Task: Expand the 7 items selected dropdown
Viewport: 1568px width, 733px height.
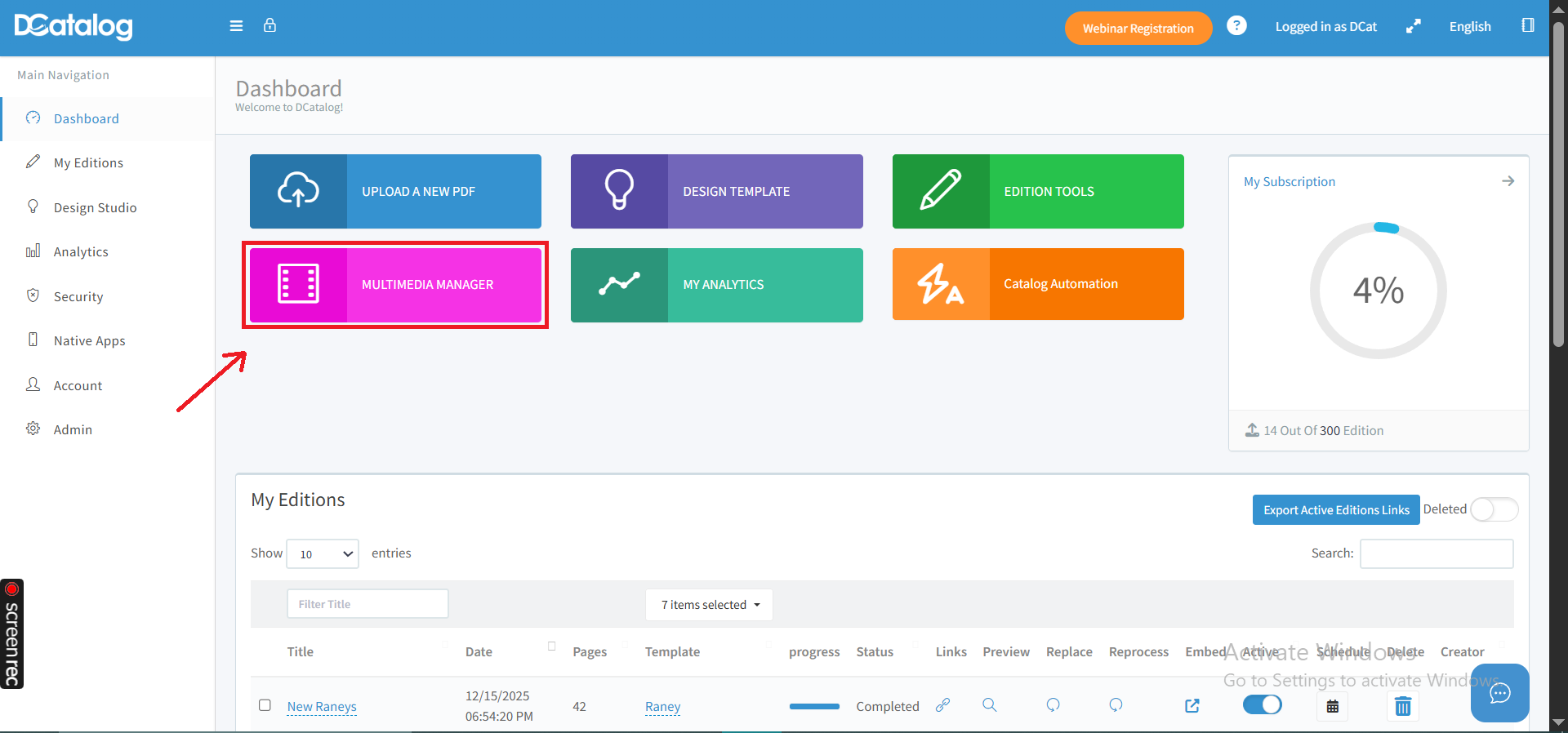Action: pyautogui.click(x=709, y=605)
